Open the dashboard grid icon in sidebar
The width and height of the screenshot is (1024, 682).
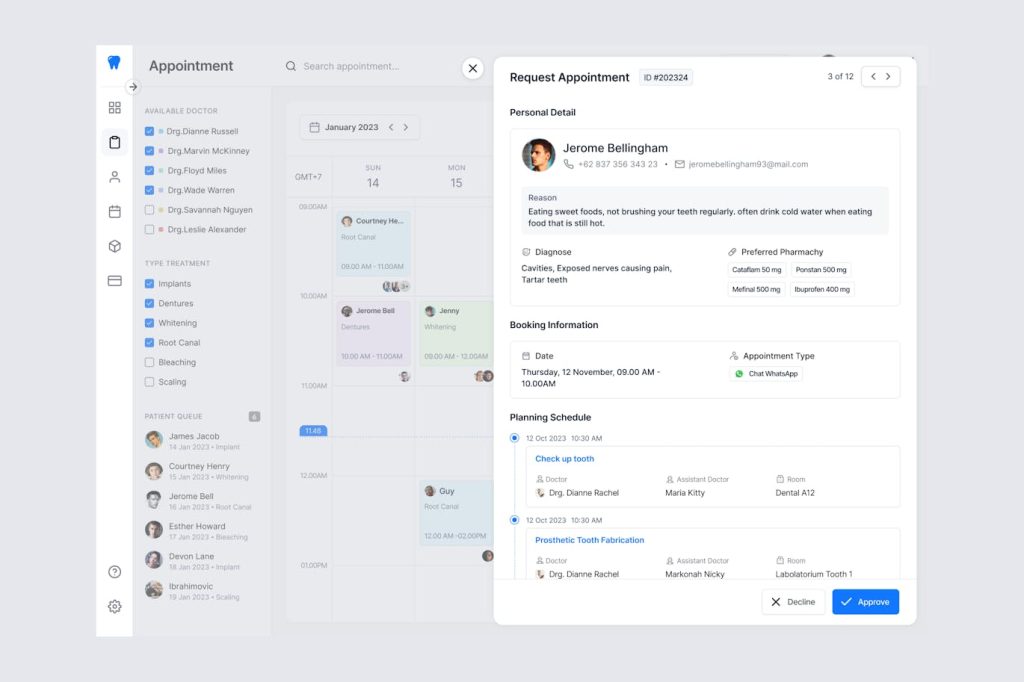coord(114,108)
